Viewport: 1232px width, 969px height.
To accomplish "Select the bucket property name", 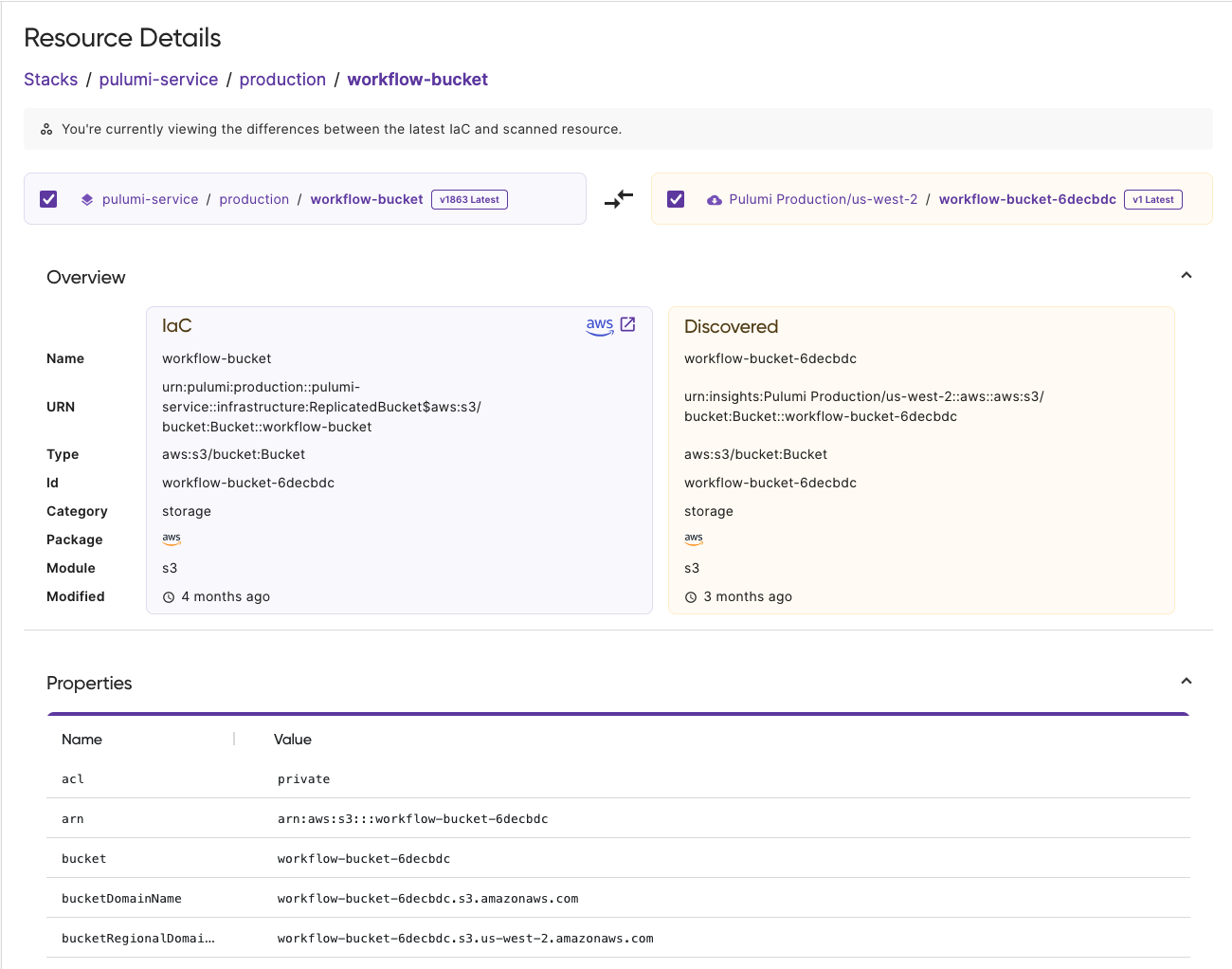I will pos(84,859).
